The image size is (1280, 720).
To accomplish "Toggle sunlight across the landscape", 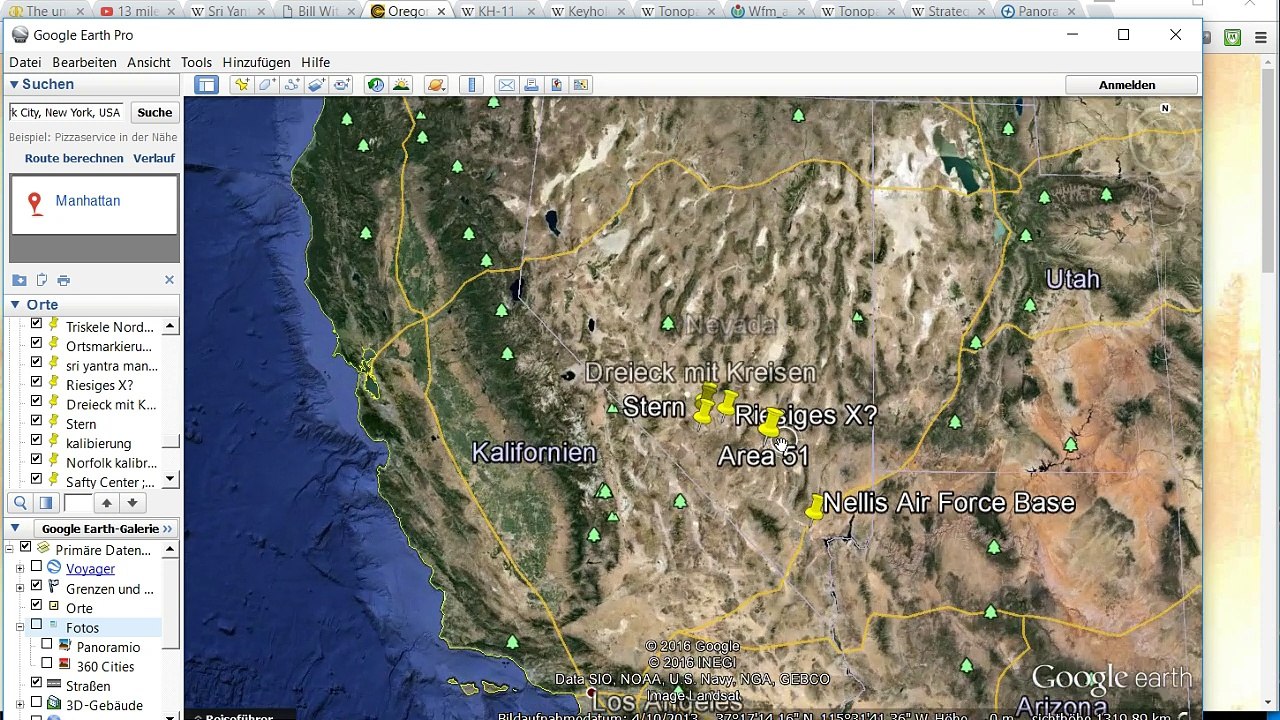I will pyautogui.click(x=401, y=85).
